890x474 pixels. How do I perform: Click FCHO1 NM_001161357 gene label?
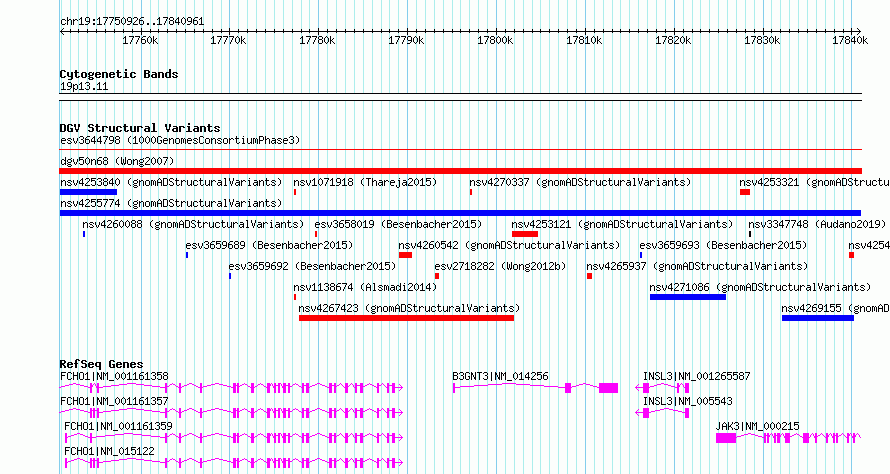pyautogui.click(x=114, y=401)
